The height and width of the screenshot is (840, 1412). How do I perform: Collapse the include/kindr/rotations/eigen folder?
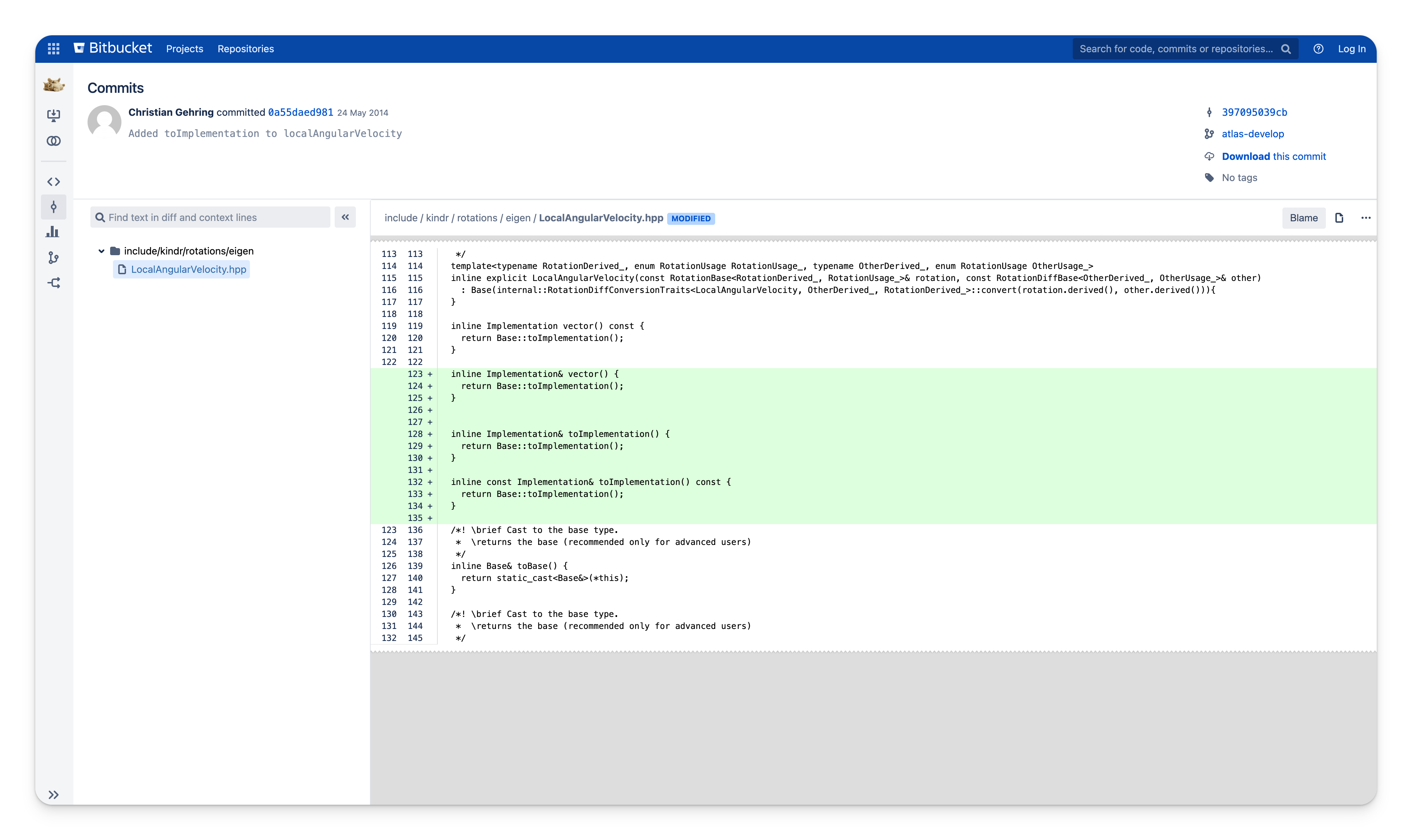(x=102, y=251)
